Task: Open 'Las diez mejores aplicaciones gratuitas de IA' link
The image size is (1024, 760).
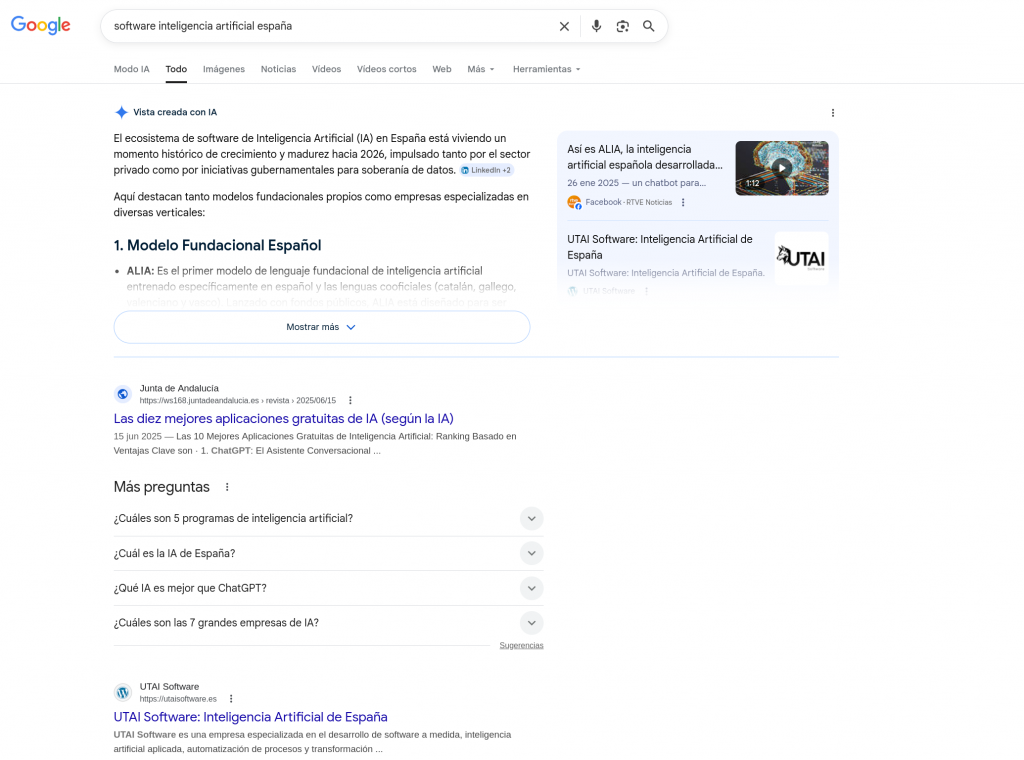Action: click(x=283, y=419)
